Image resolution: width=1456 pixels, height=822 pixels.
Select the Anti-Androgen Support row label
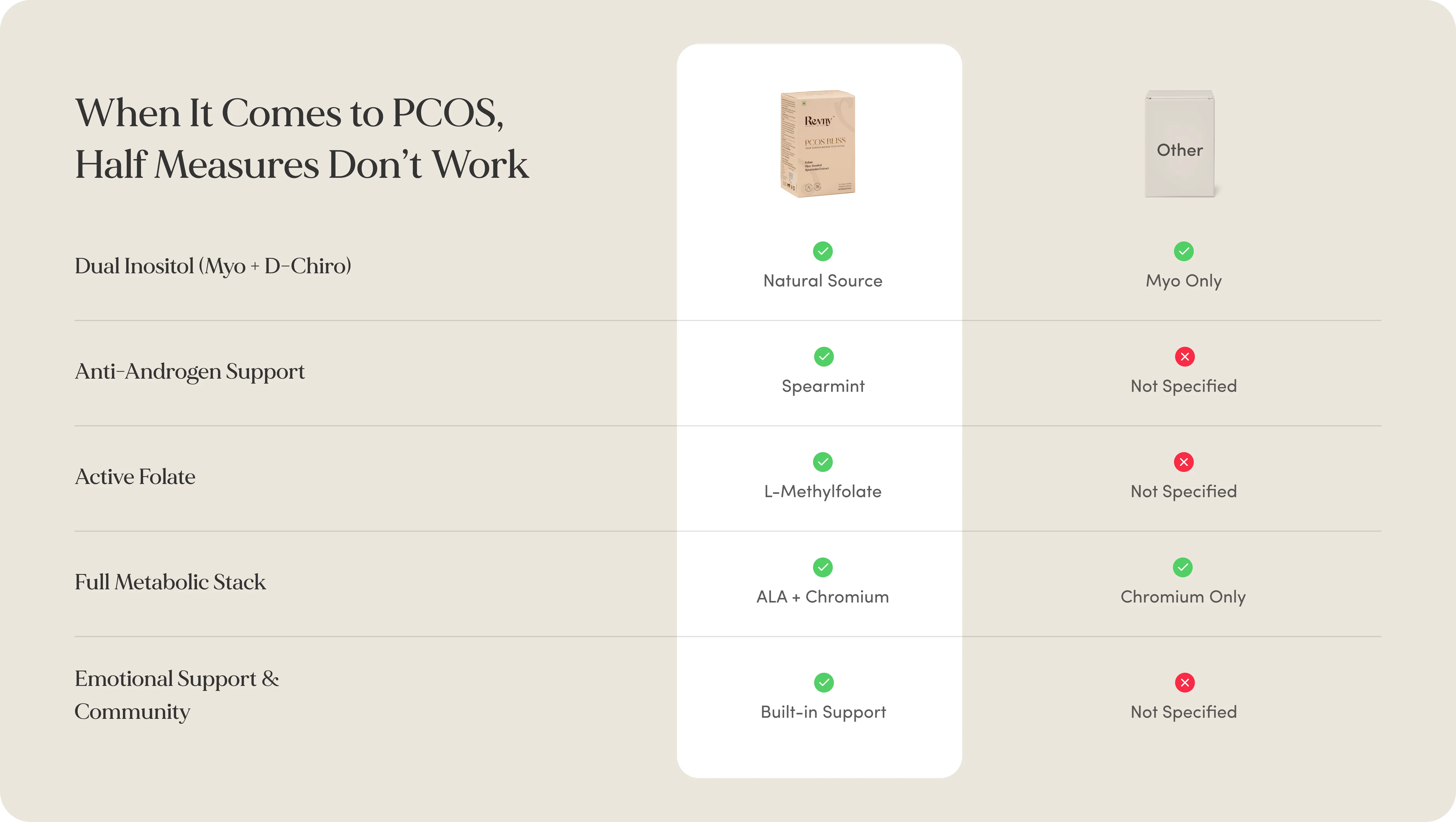(190, 371)
